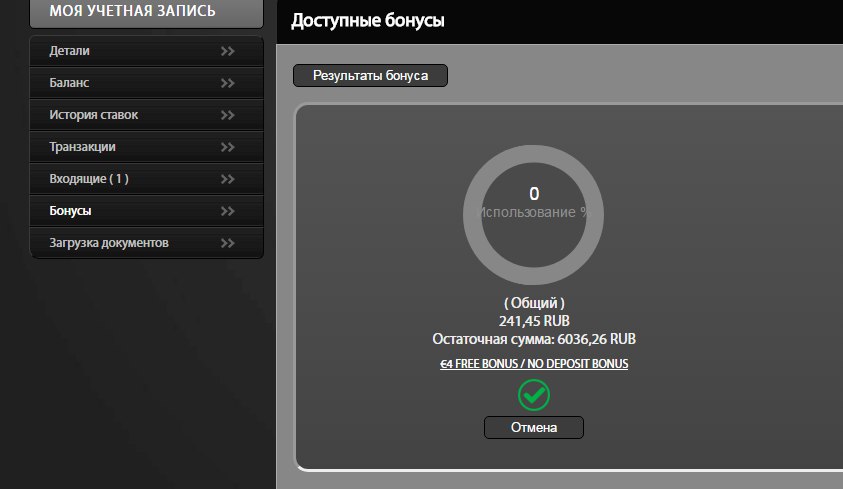Click the circular usage percent progress ring

[x=533, y=215]
